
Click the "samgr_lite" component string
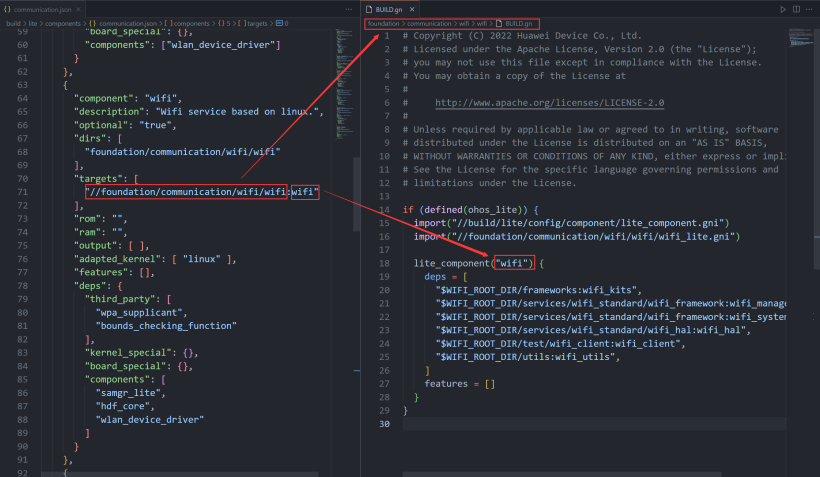[x=128, y=393]
